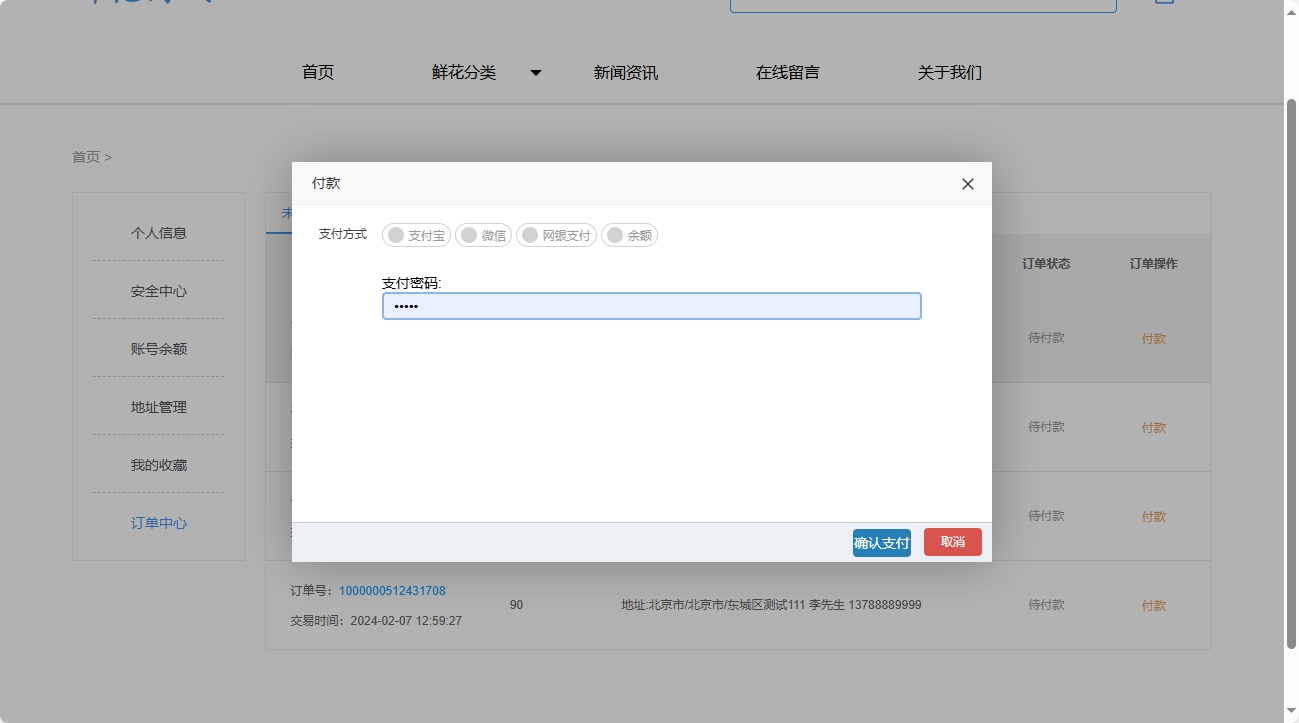Open 个人信息 in the sidebar

158,232
